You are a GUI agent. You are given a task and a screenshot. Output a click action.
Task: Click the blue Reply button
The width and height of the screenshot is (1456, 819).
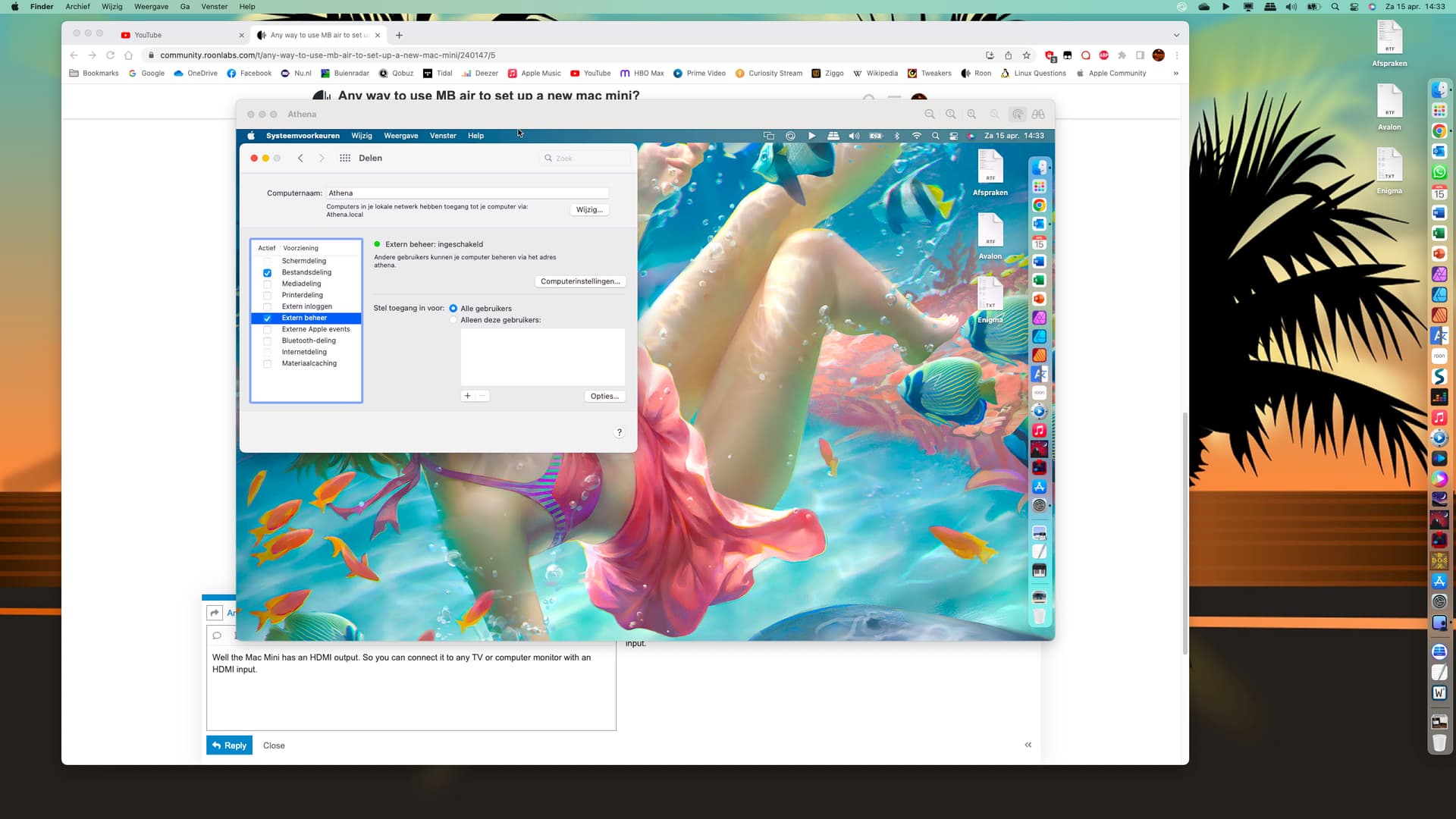pyautogui.click(x=229, y=745)
